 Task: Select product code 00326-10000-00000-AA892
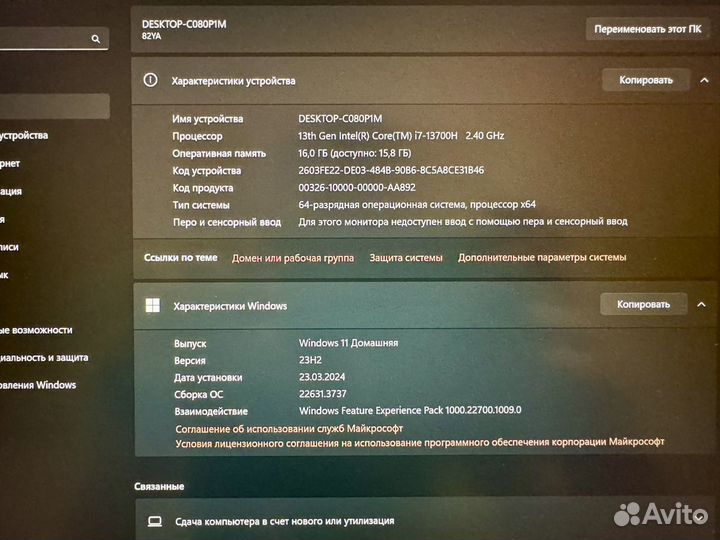(357, 187)
